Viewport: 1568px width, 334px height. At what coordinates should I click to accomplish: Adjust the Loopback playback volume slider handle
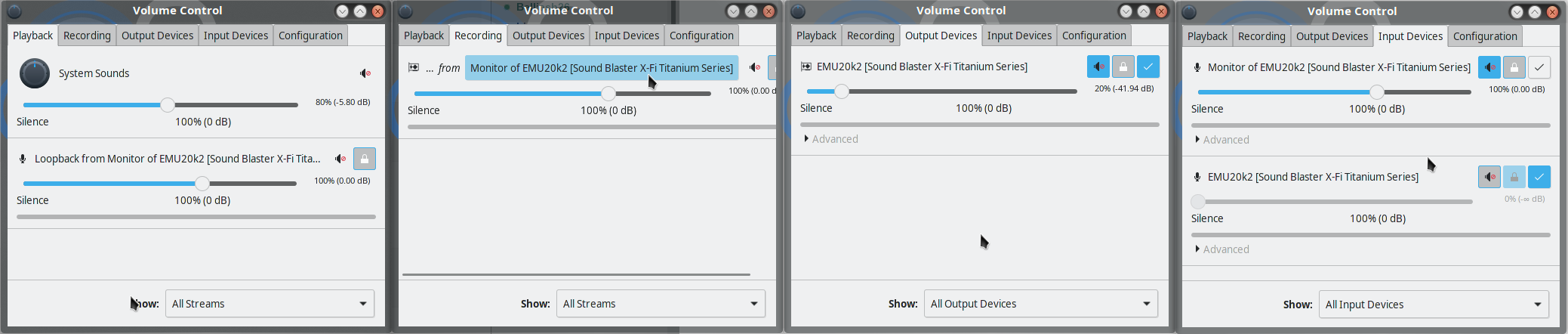pos(202,184)
